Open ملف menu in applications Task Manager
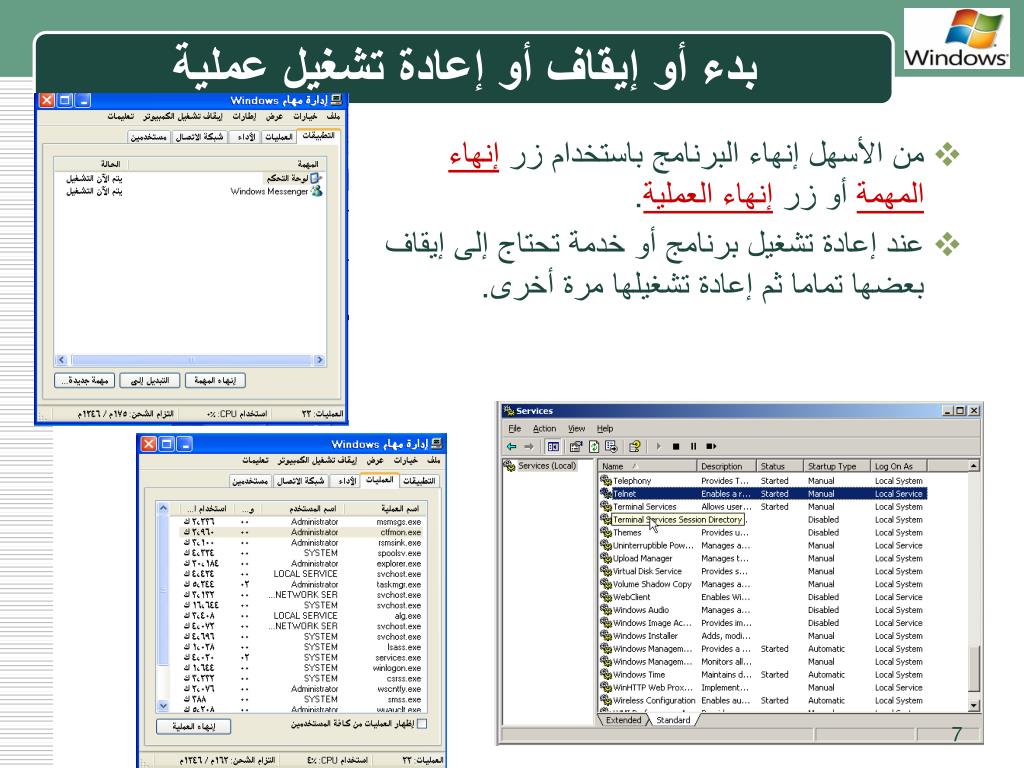Image resolution: width=1024 pixels, height=768 pixels. (x=333, y=116)
